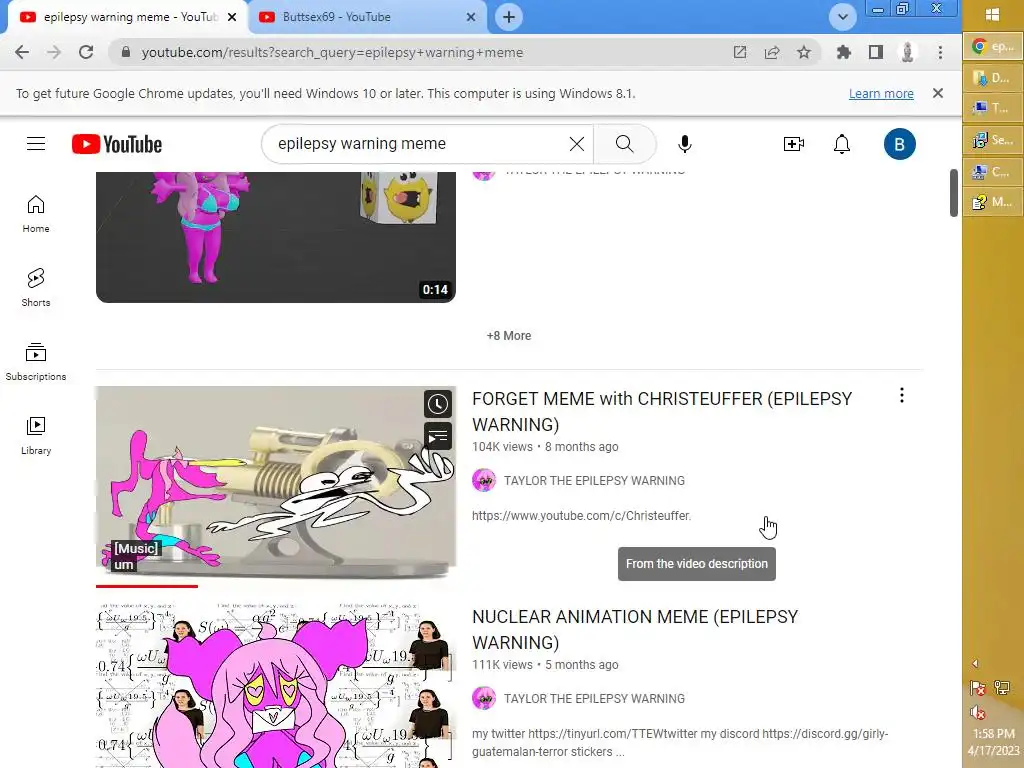Open Home in the YouTube sidebar
Viewport: 1024px width, 768px height.
(36, 214)
